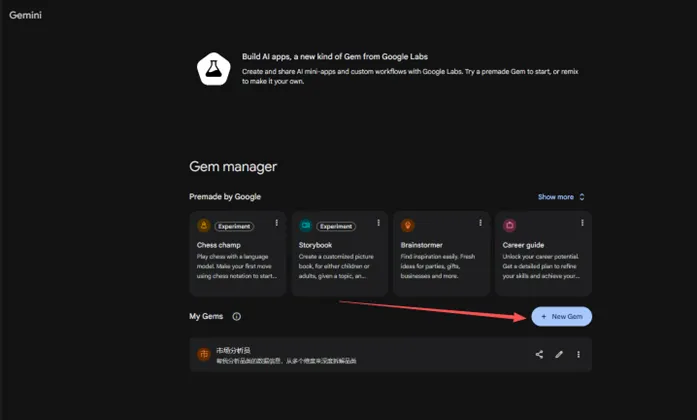Click the Career guide briefcase icon
This screenshot has height=420, width=697.
pyautogui.click(x=509, y=225)
